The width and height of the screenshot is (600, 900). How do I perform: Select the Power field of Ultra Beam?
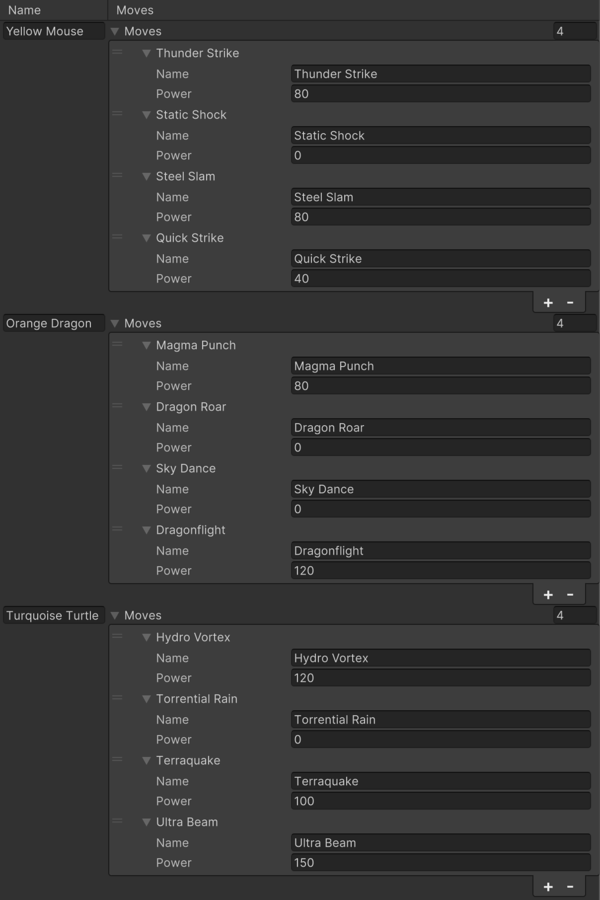pos(440,862)
